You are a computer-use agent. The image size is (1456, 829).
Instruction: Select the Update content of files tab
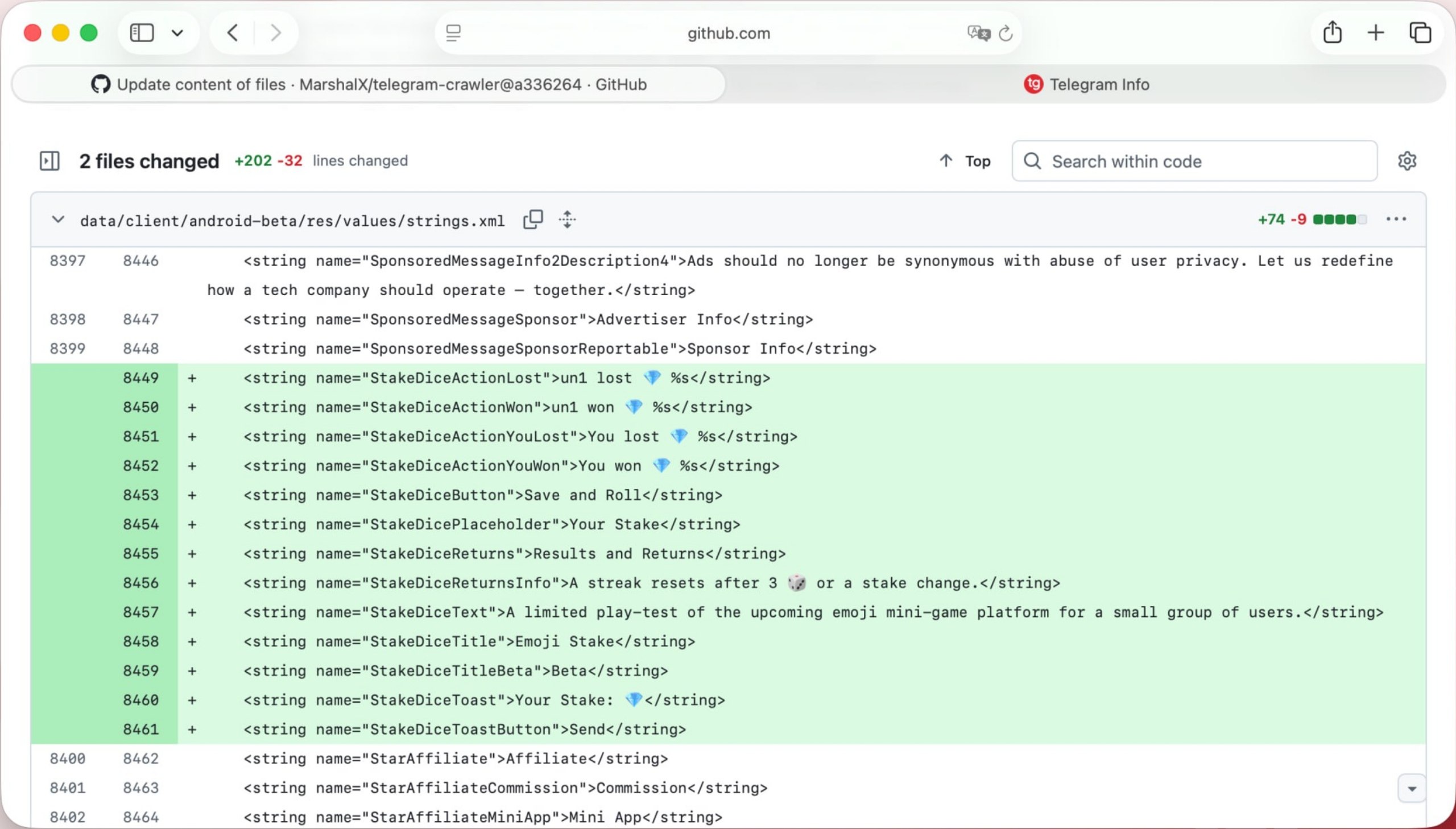point(369,84)
